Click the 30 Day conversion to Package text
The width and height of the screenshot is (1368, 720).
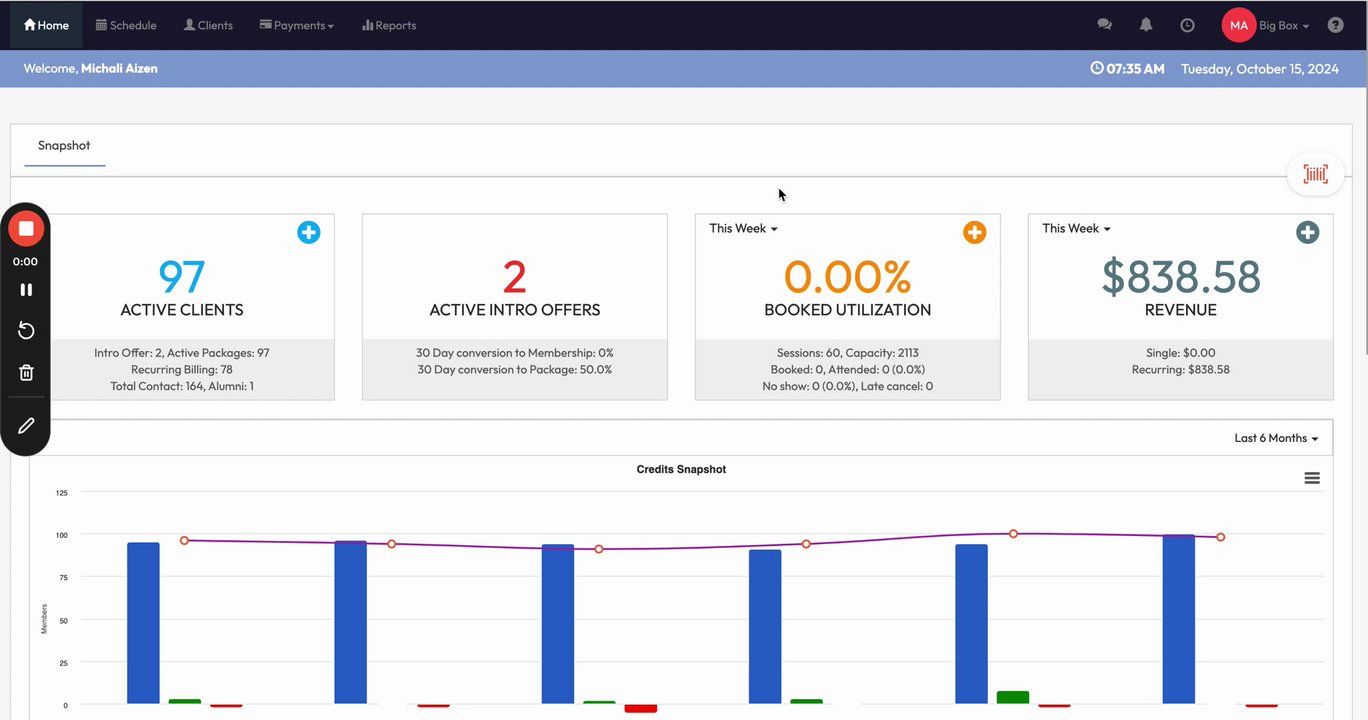coord(515,369)
